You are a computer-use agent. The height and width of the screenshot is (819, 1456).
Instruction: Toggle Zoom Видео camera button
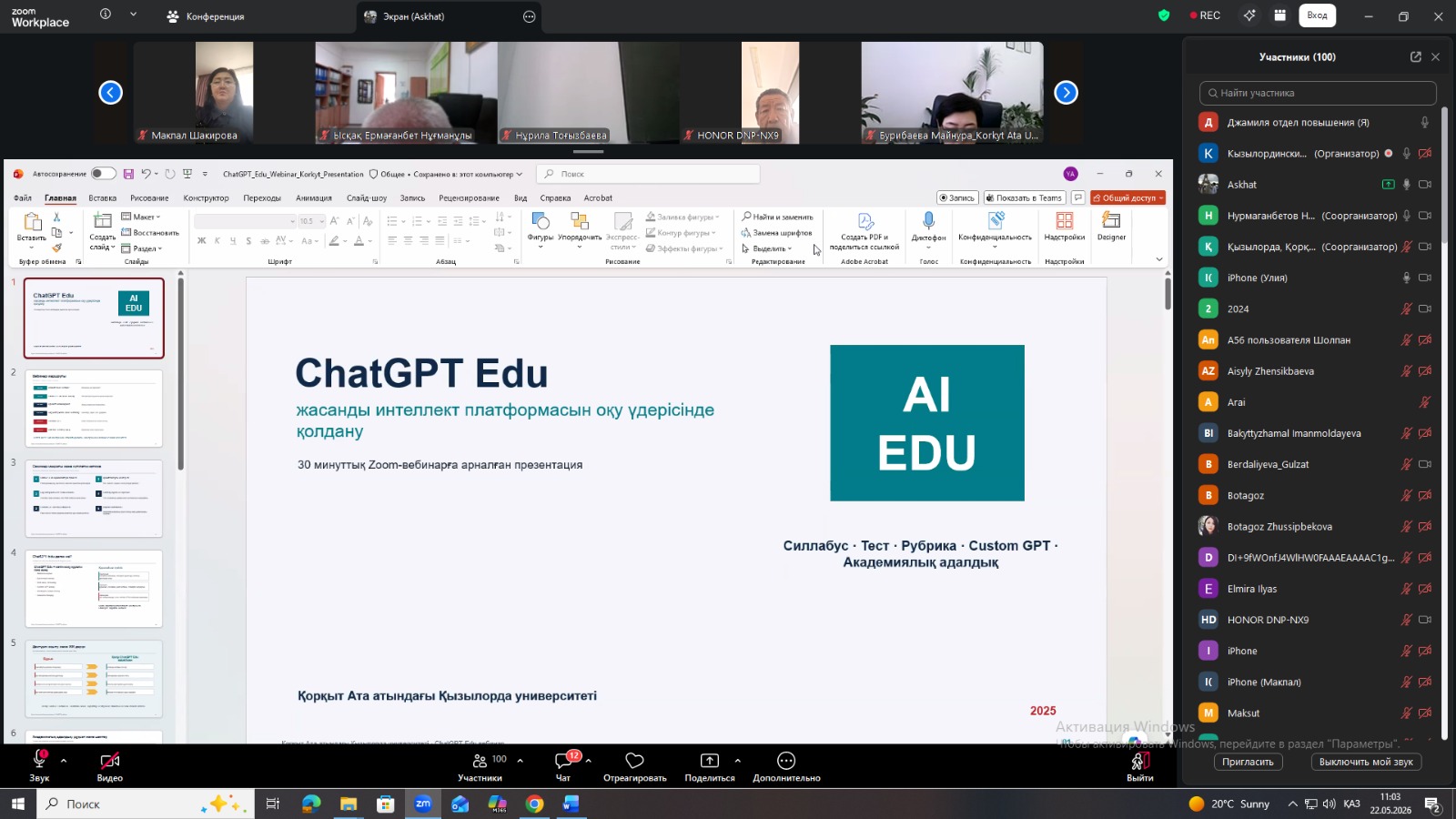[x=110, y=765]
